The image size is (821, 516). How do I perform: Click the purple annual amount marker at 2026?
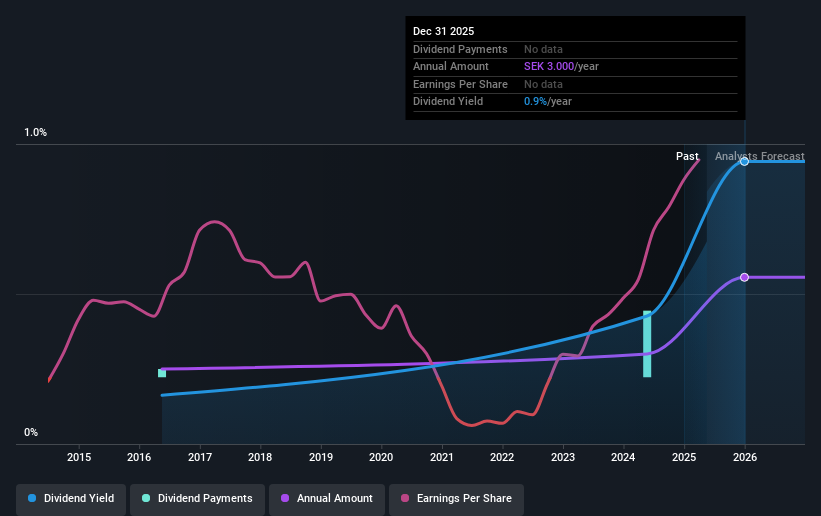click(x=744, y=277)
